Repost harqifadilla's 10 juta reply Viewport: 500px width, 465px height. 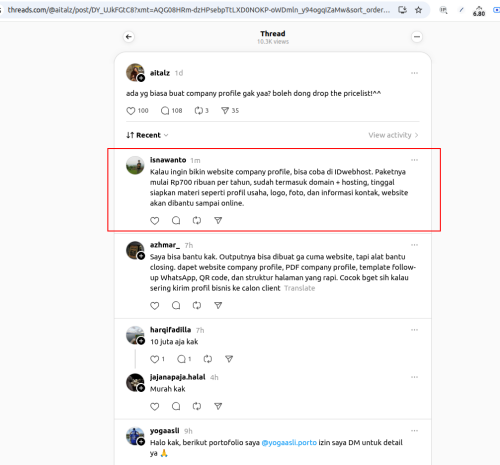pos(208,359)
